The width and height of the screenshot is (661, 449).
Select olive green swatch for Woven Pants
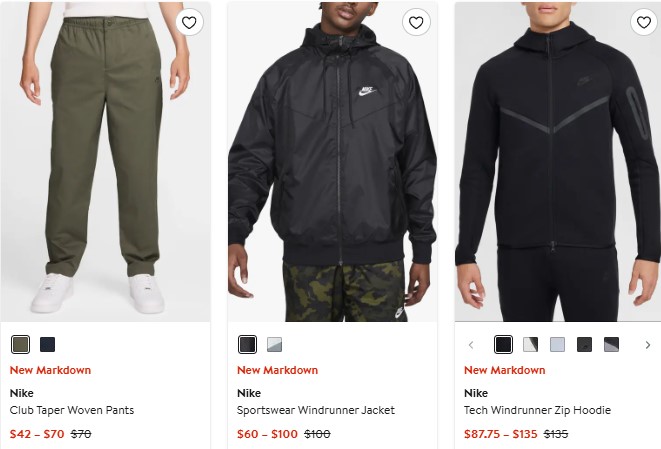coord(20,345)
